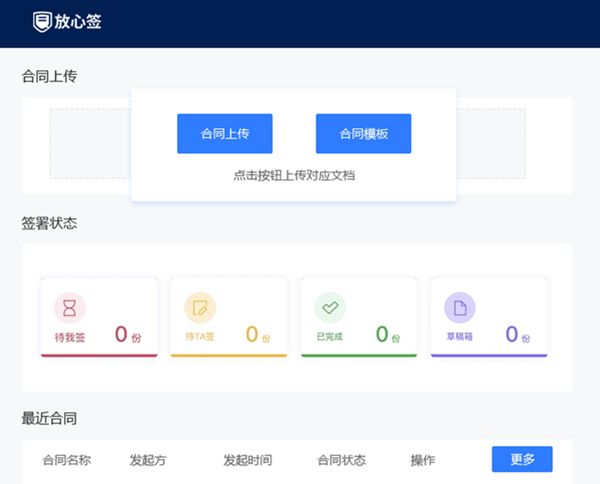Click the 放心签 shield logo icon

(41, 21)
